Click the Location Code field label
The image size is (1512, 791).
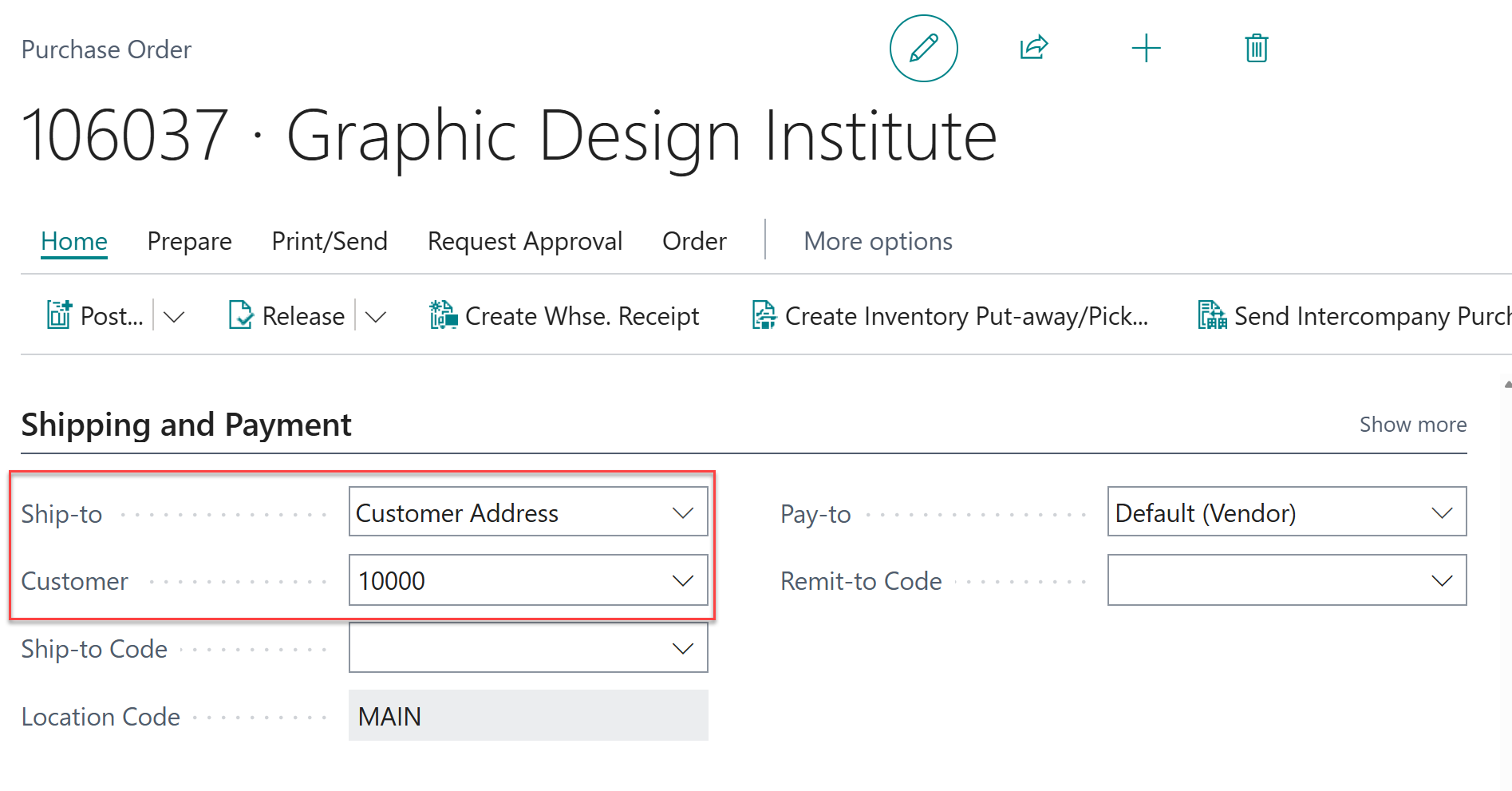[101, 717]
